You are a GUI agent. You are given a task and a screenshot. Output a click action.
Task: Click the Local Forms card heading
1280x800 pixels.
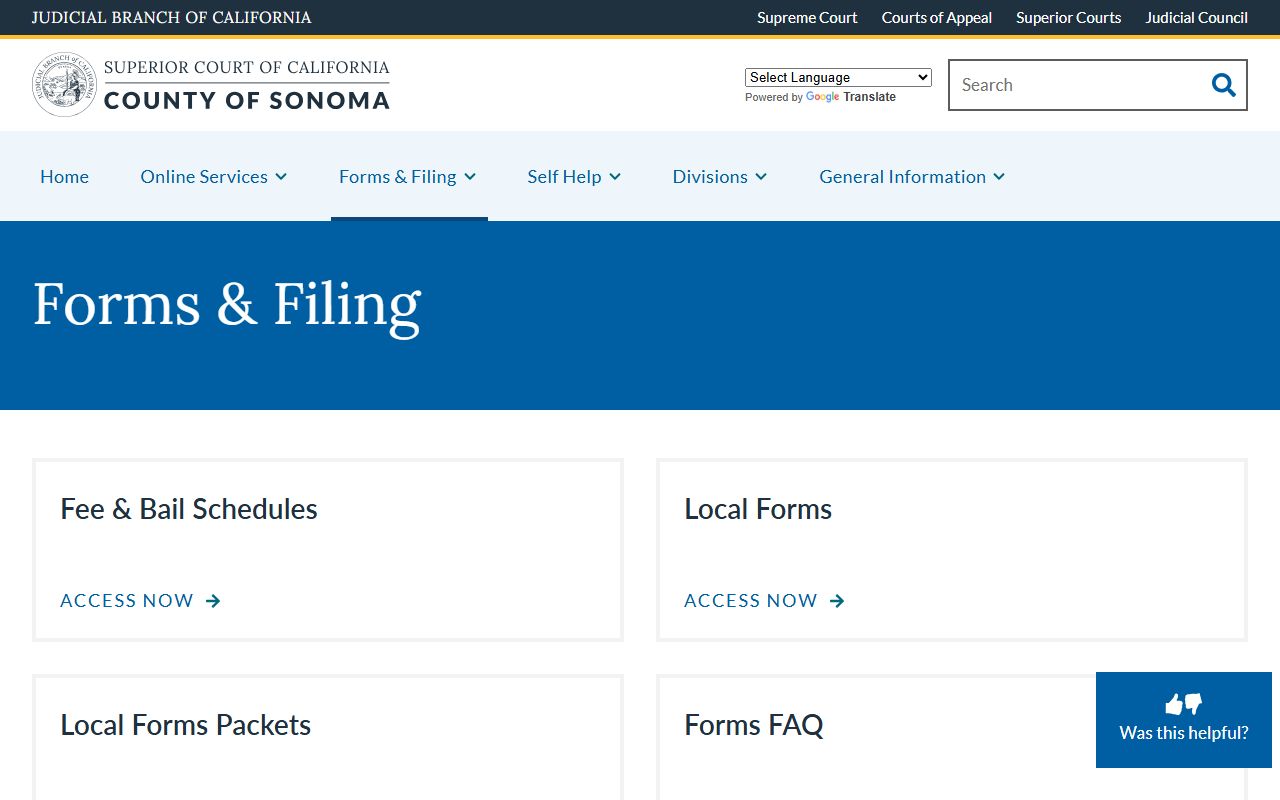(x=758, y=509)
